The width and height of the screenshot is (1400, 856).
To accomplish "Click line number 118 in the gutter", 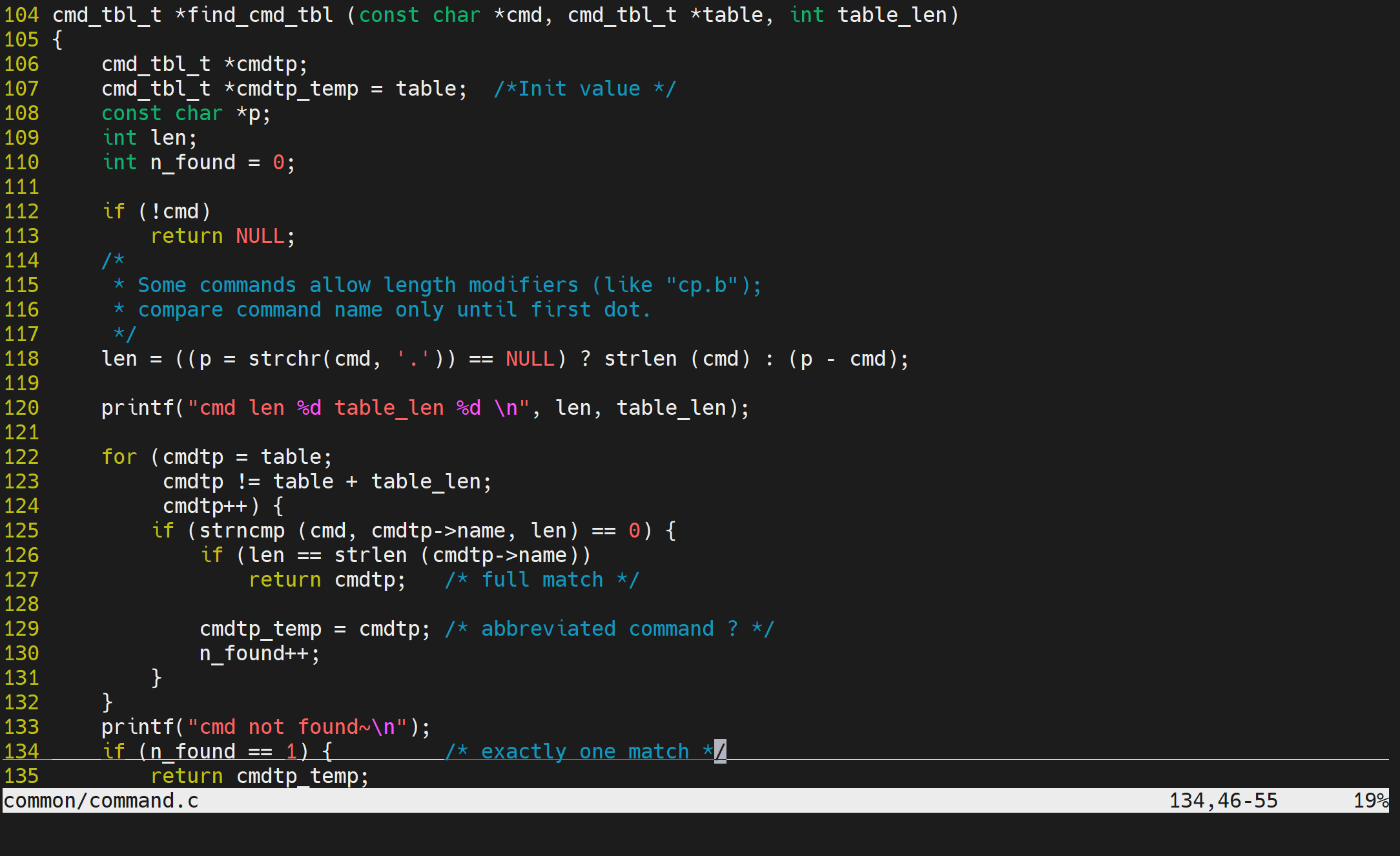I will pos(22,359).
